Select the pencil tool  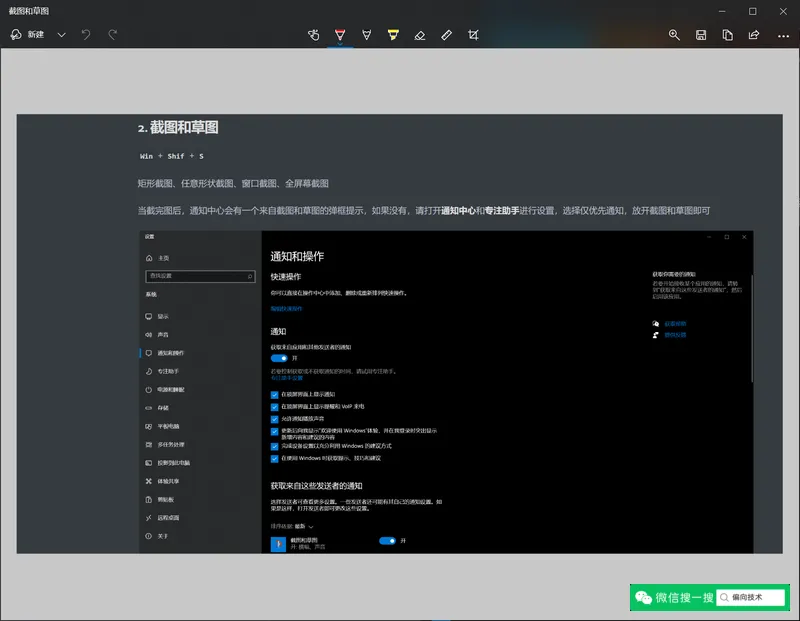(x=366, y=35)
